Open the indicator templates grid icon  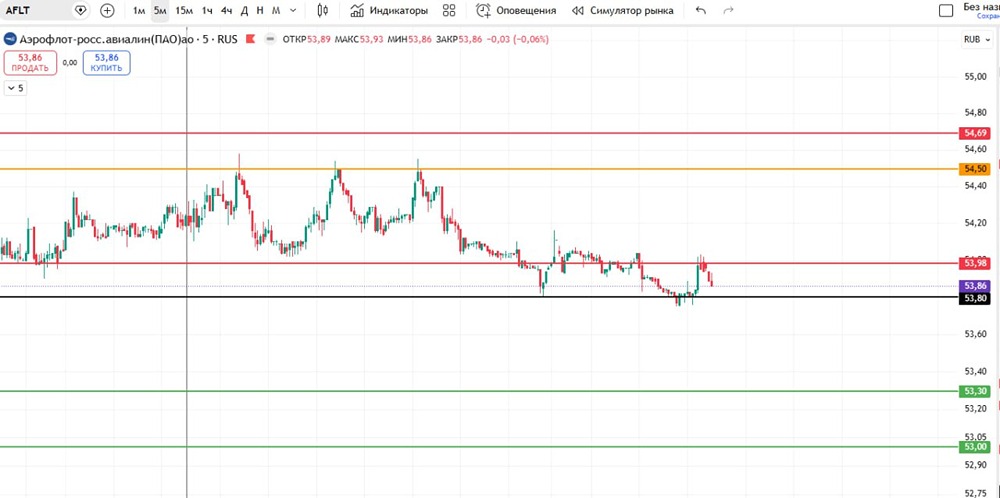click(x=449, y=10)
